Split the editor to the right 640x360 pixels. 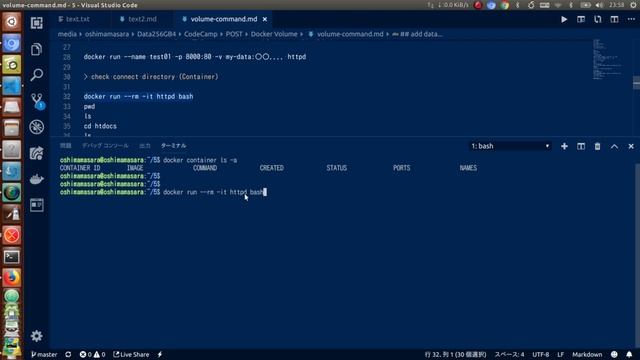[614, 19]
